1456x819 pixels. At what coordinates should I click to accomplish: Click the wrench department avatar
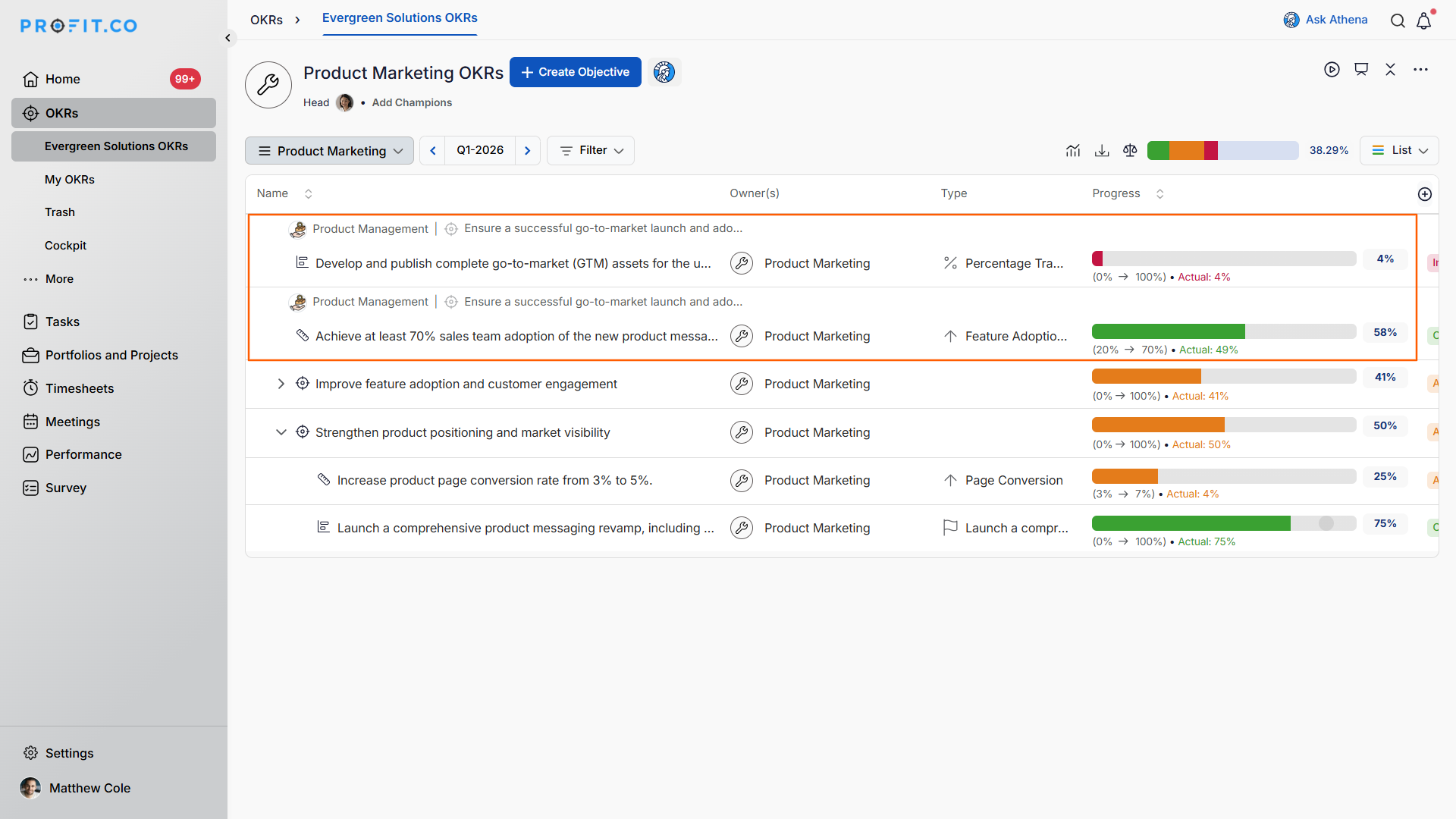click(x=268, y=85)
